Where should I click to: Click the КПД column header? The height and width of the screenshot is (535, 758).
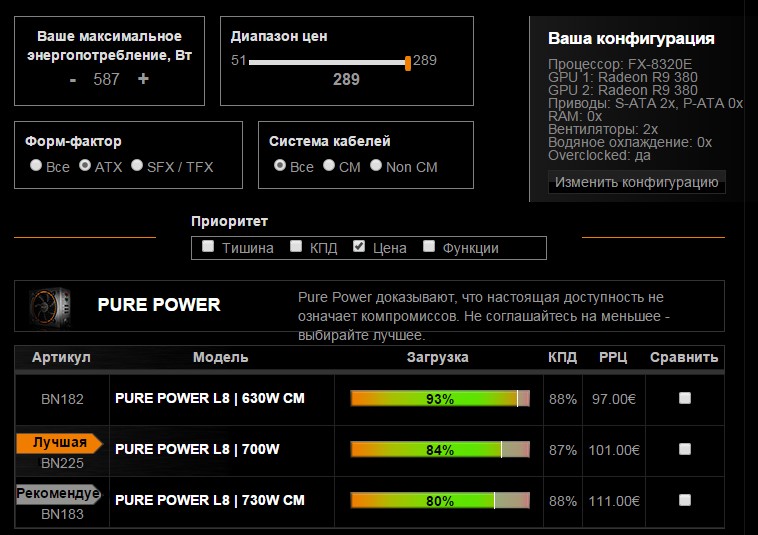click(563, 357)
